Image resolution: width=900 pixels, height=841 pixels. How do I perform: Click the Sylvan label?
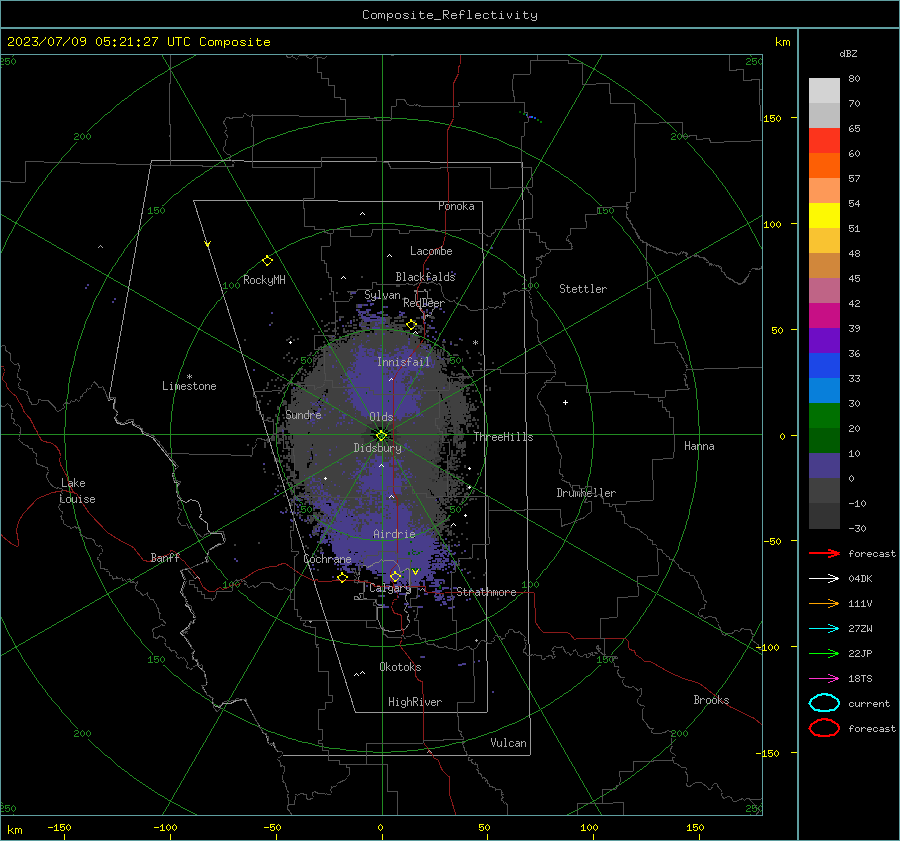[x=382, y=295]
